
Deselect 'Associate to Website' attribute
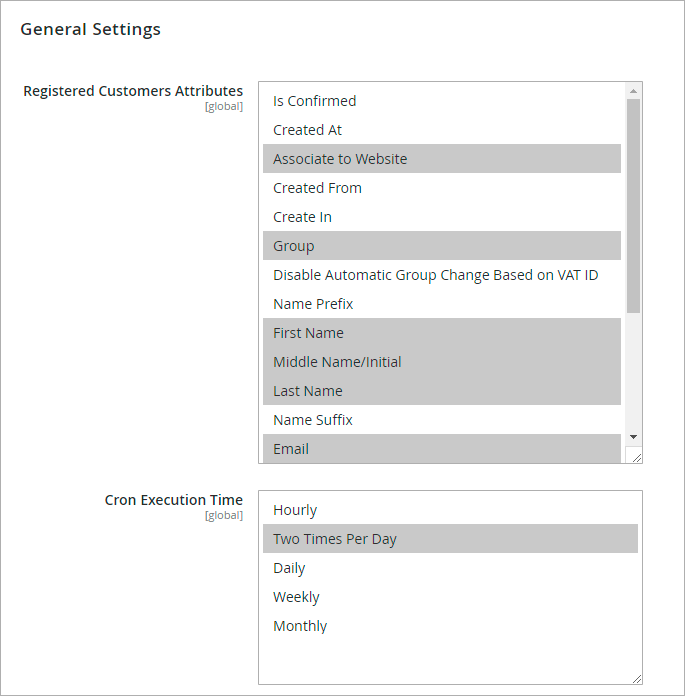[340, 159]
